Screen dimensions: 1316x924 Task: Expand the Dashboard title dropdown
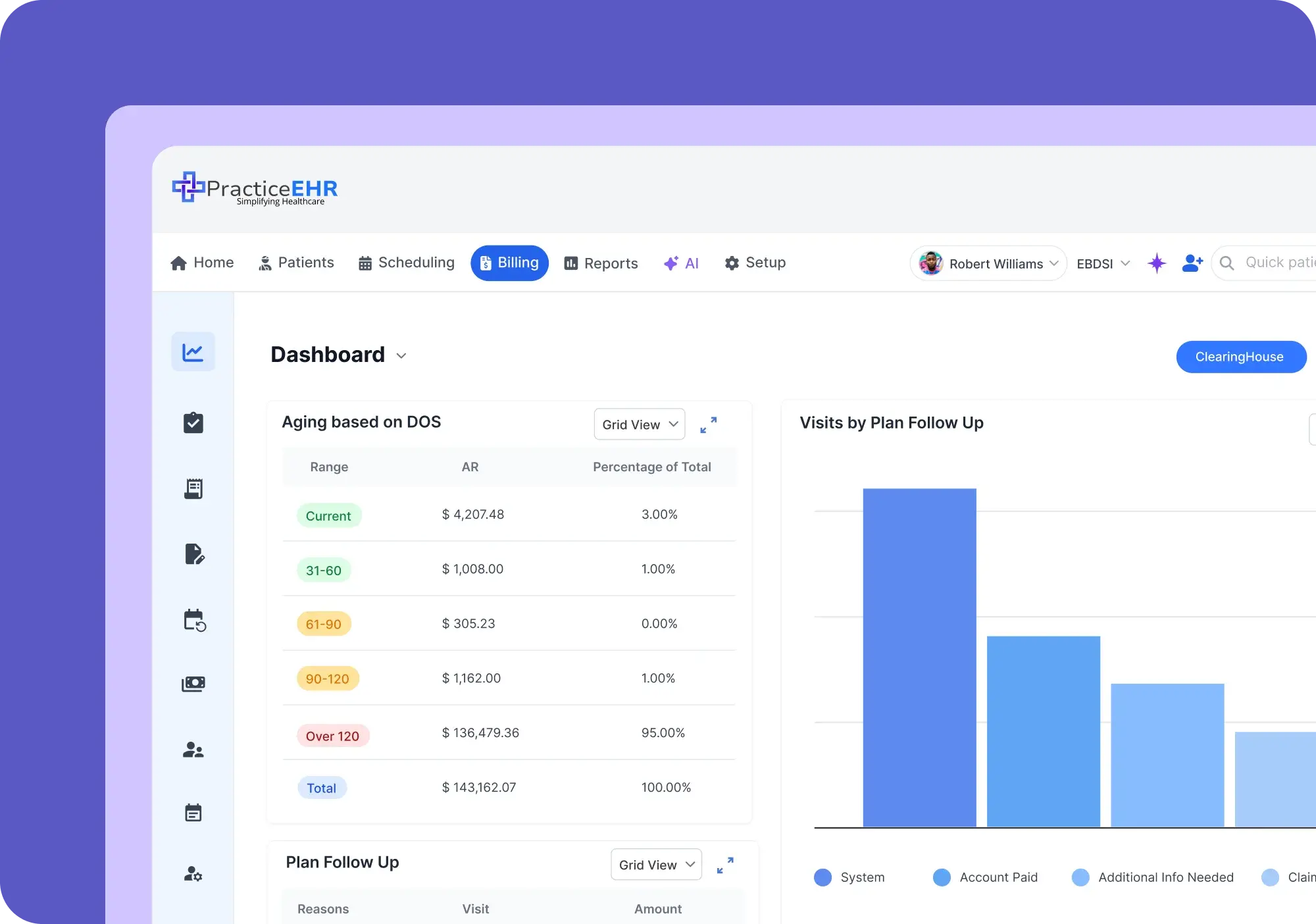(x=401, y=355)
